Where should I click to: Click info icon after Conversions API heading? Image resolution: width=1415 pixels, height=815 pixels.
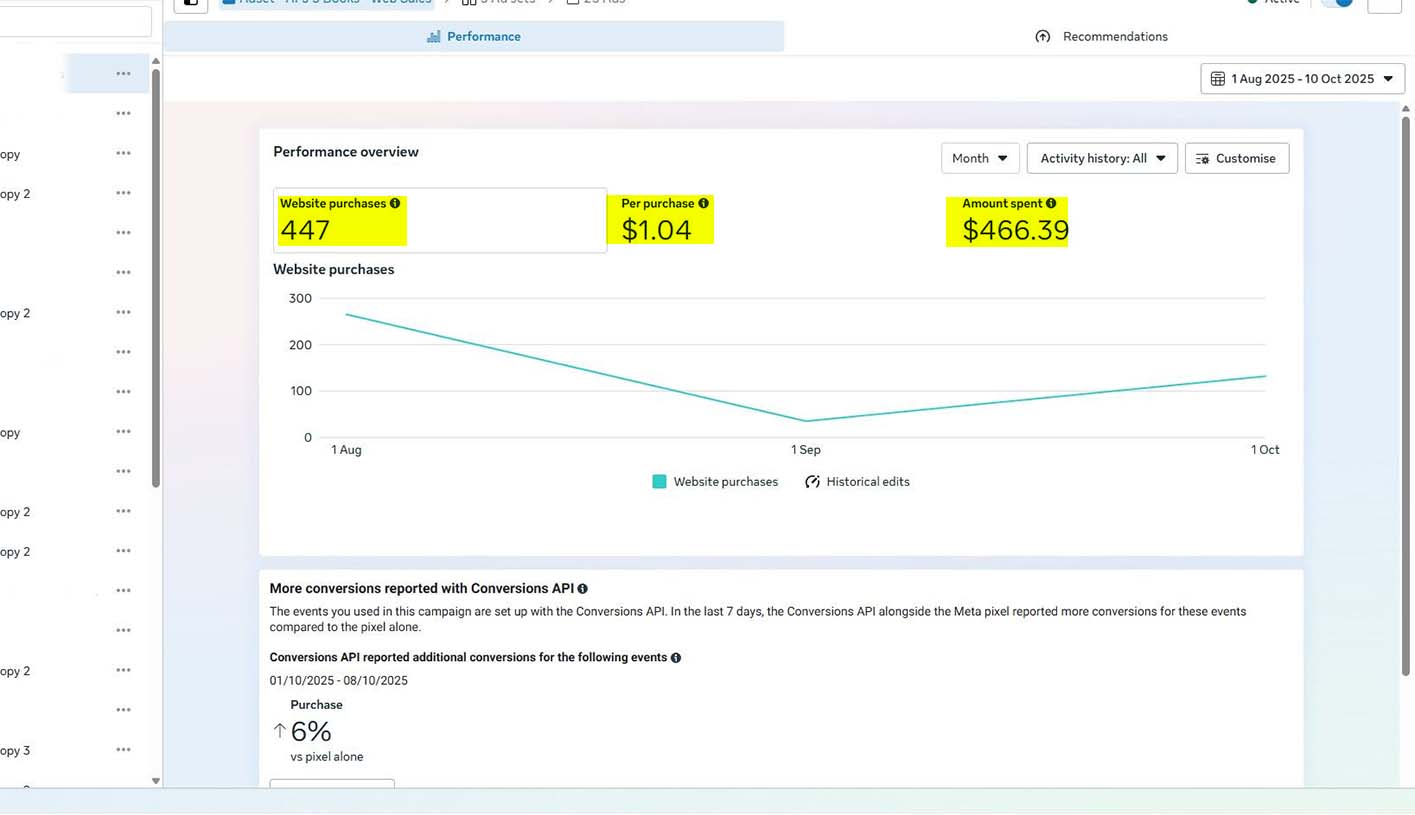coord(583,589)
